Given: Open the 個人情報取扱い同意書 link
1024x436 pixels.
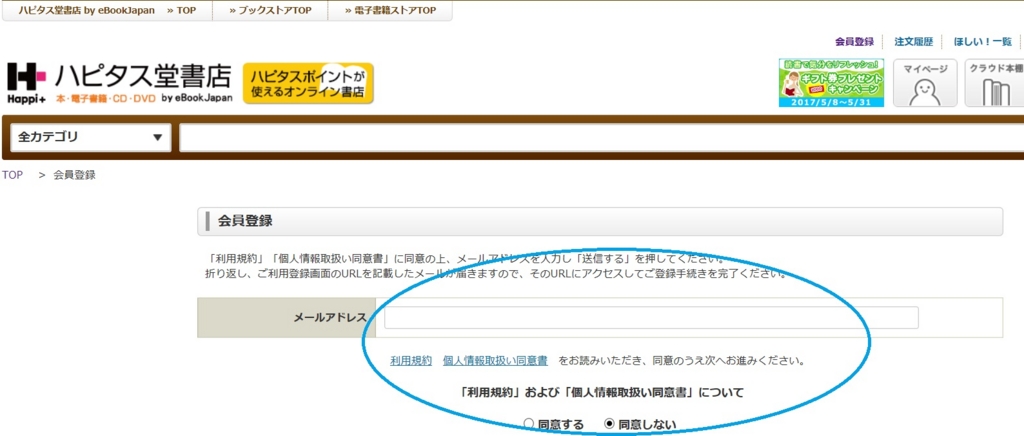Looking at the screenshot, I should (495, 360).
